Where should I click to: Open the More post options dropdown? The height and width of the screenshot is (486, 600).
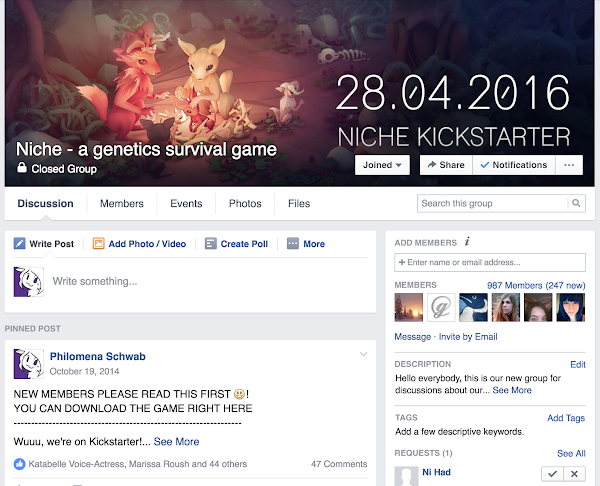306,243
